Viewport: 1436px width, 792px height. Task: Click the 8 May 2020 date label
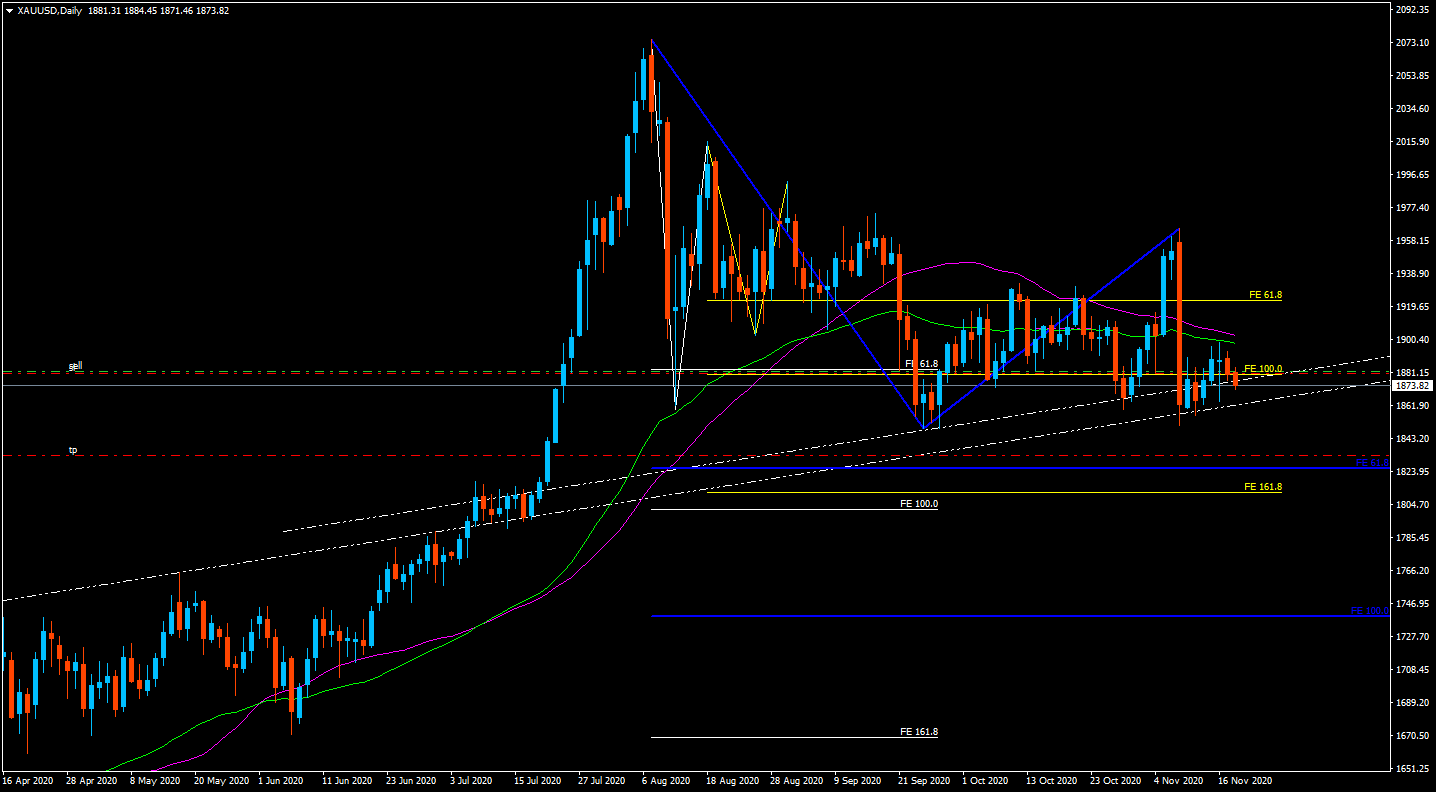[156, 779]
